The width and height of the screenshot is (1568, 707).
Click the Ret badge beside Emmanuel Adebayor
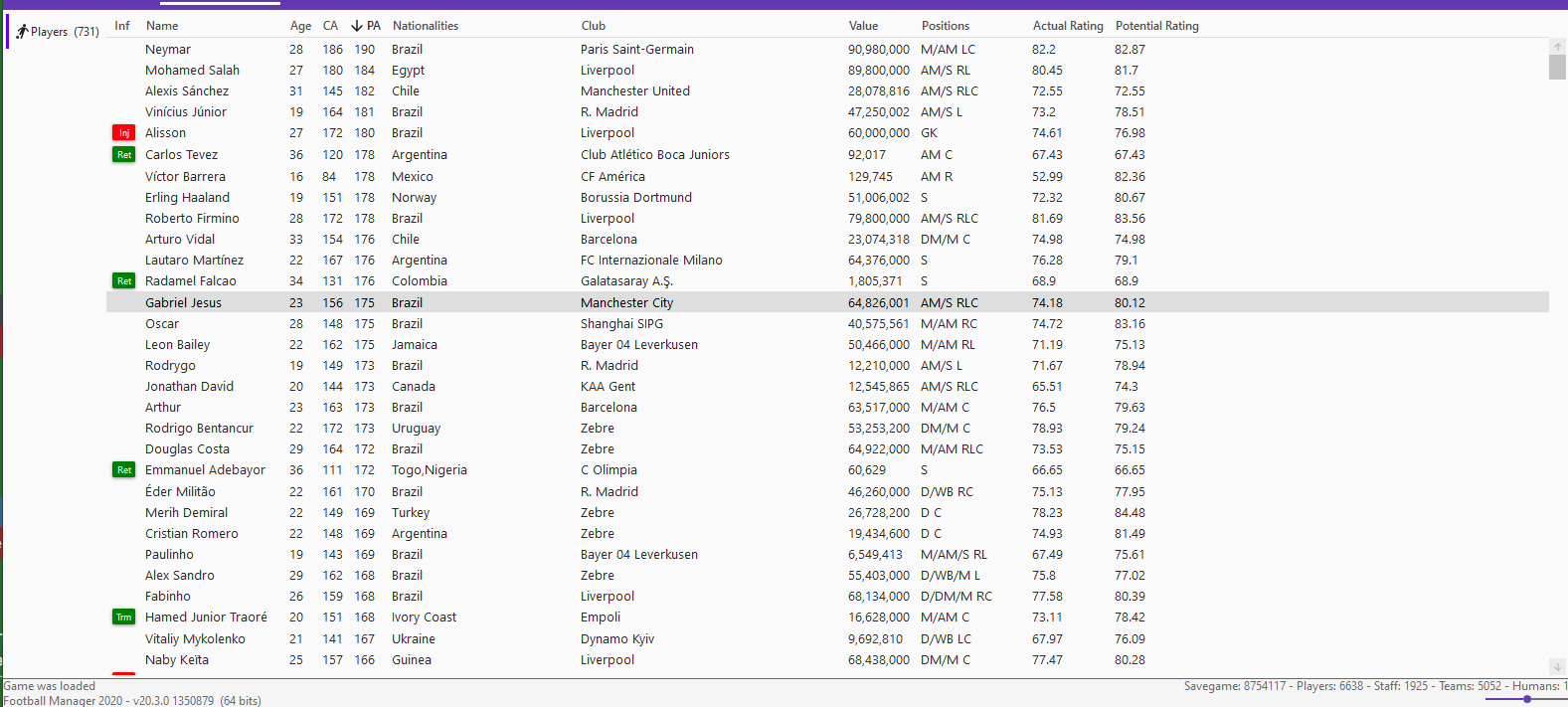(123, 470)
